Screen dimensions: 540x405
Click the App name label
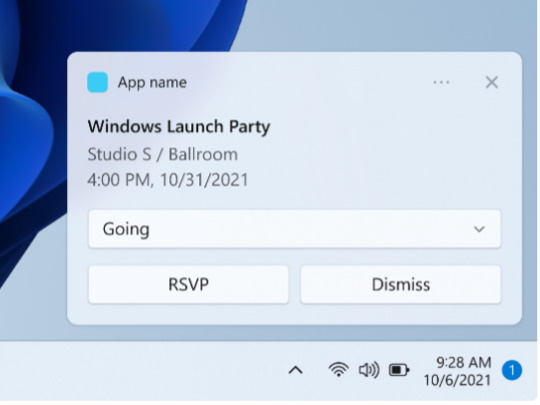[x=152, y=83]
